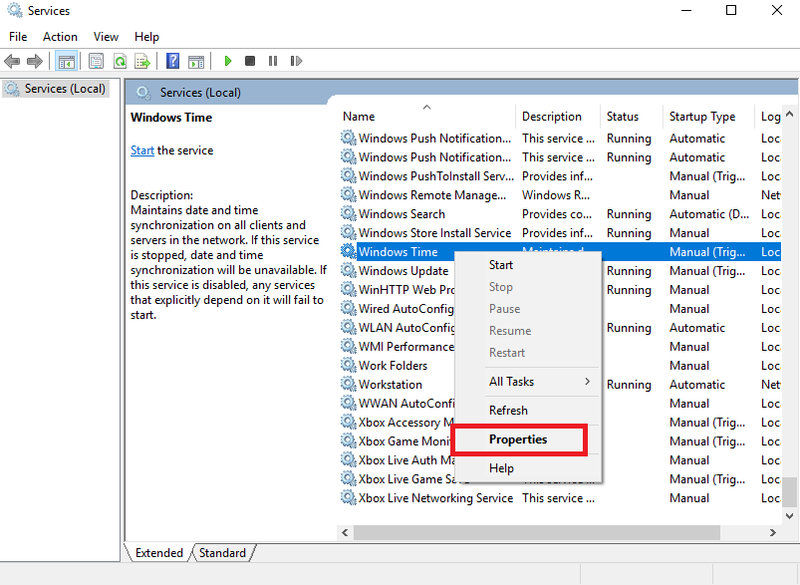Toggle the Show/Hide Action Pane toolbar icon
This screenshot has height=585, width=800.
(196, 61)
